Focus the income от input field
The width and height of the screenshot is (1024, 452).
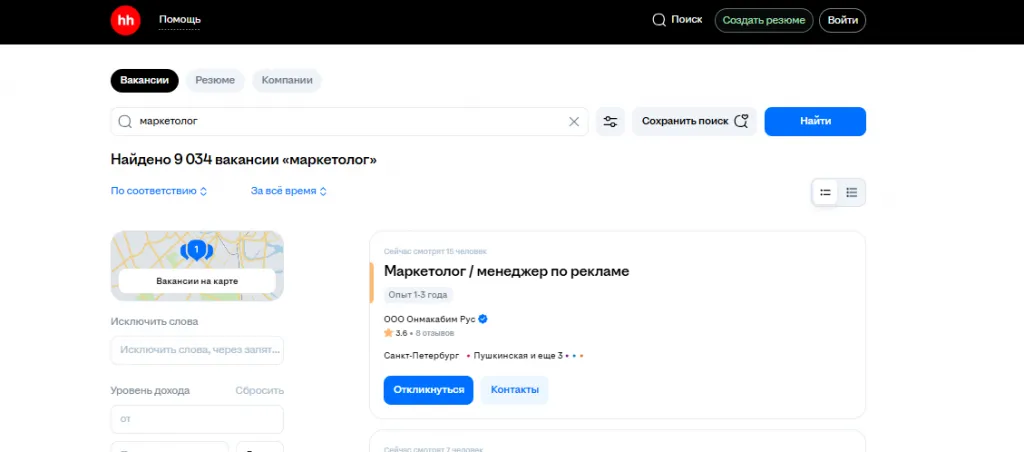coord(197,419)
